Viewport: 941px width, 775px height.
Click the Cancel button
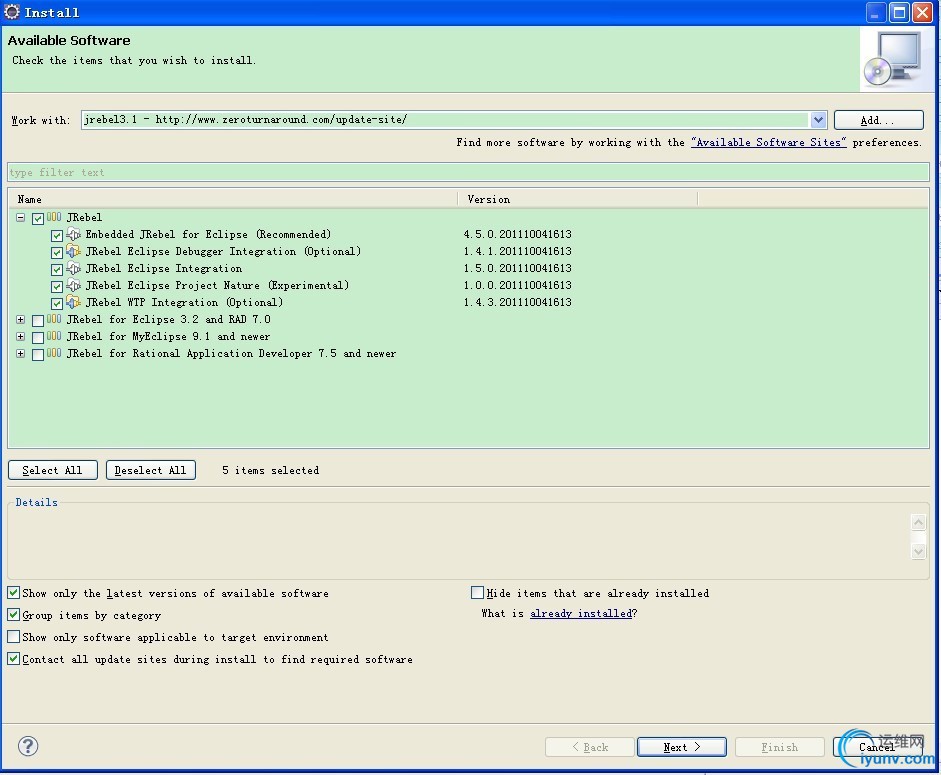[877, 747]
